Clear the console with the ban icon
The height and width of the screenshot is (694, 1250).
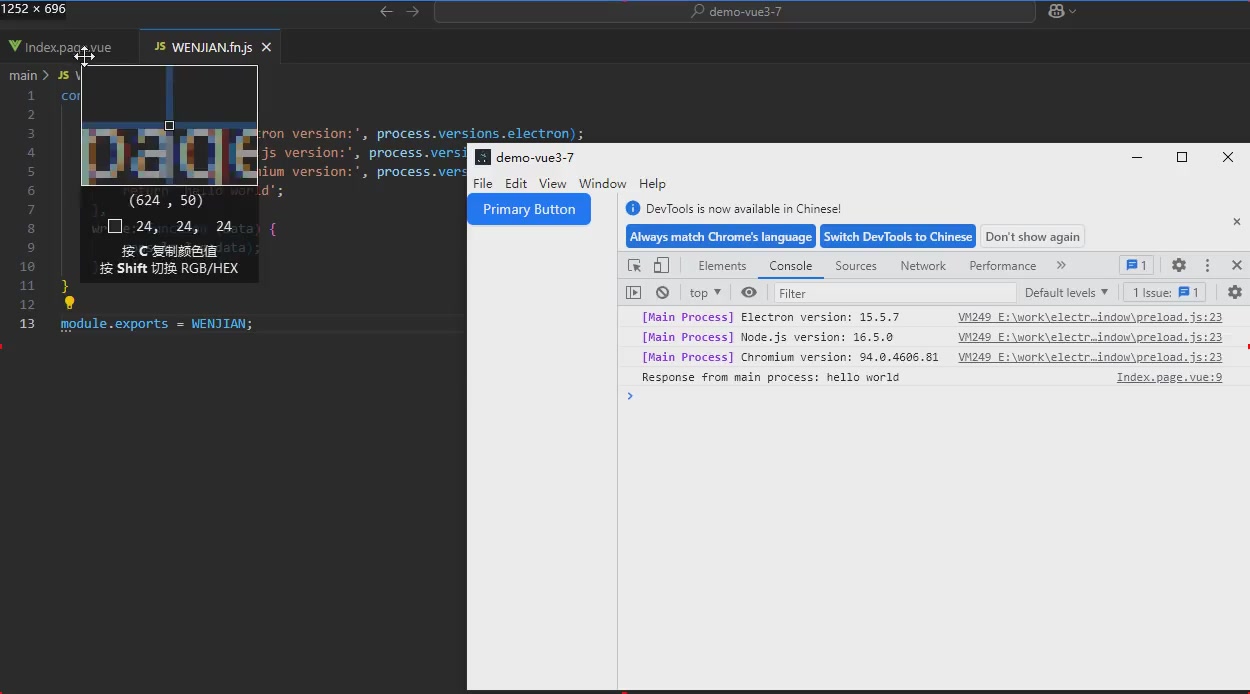[662, 293]
